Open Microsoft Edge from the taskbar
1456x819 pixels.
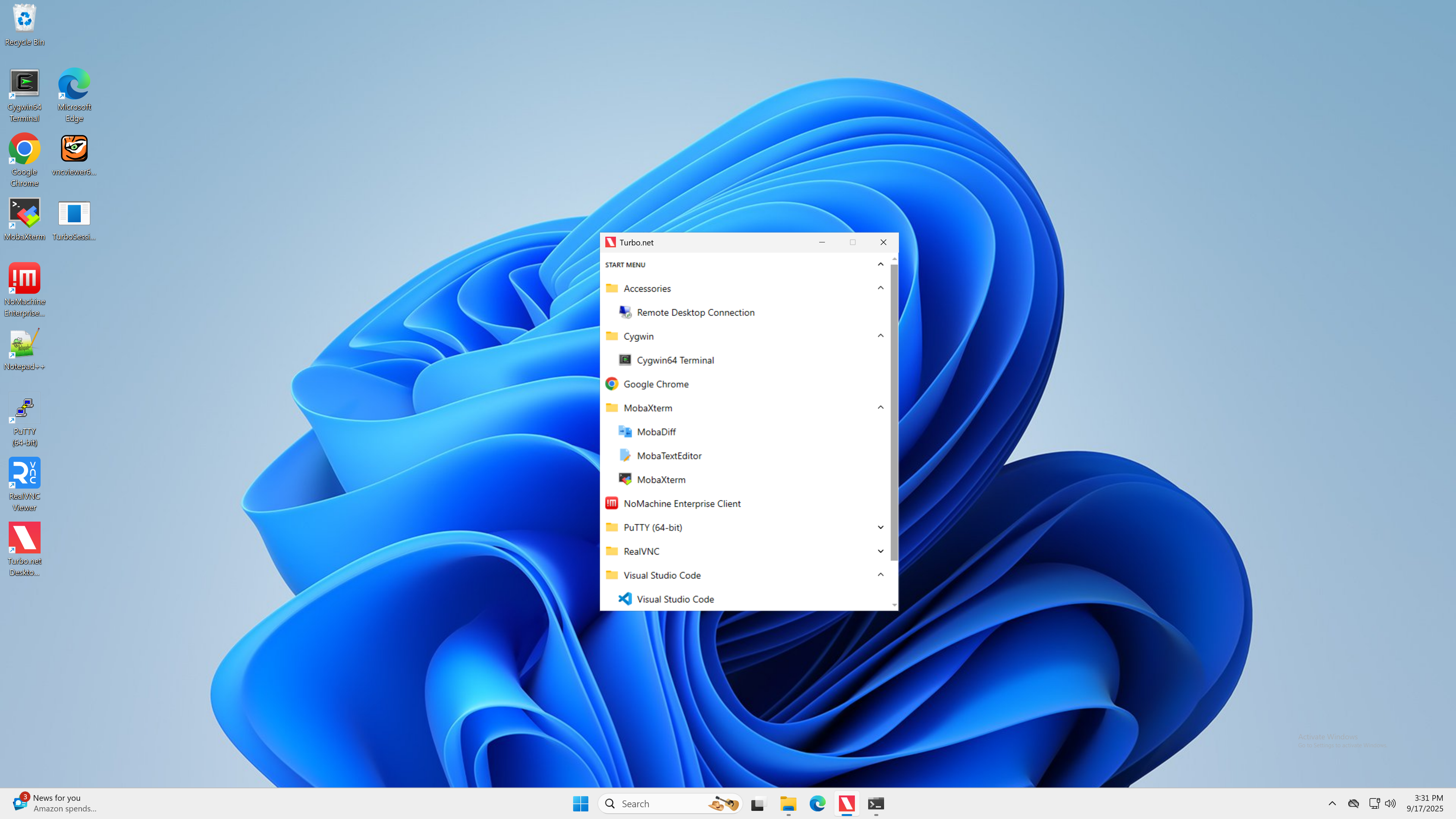point(817,803)
